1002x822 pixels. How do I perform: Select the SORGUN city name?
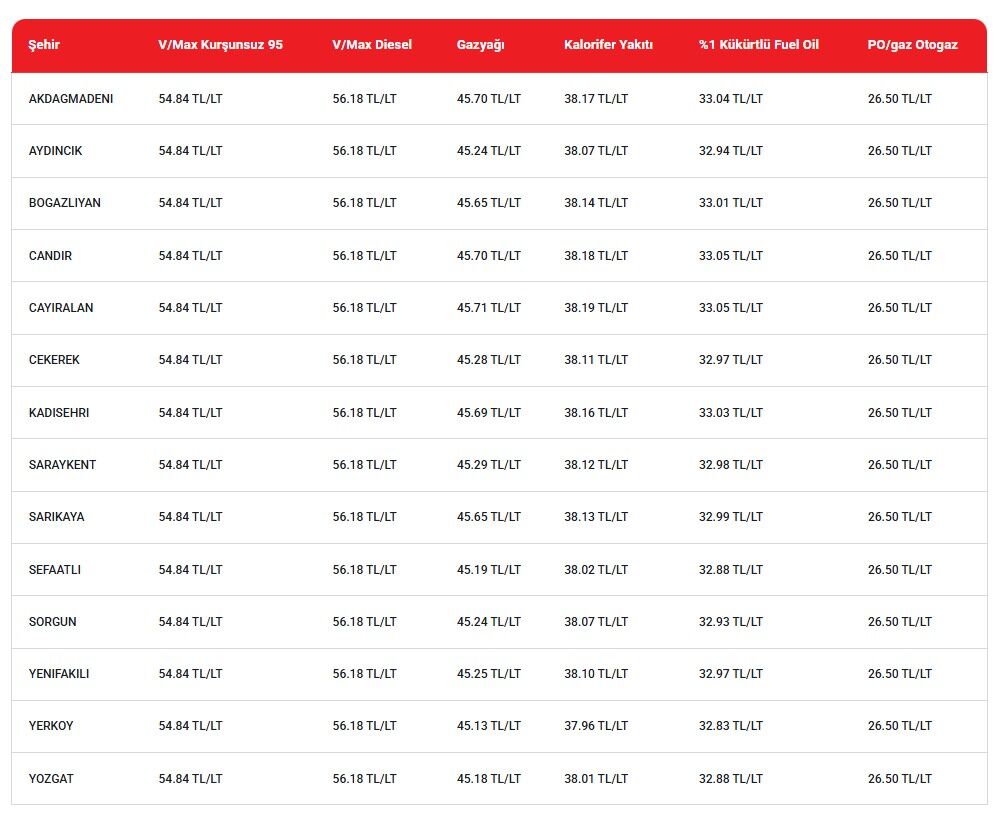coord(52,621)
